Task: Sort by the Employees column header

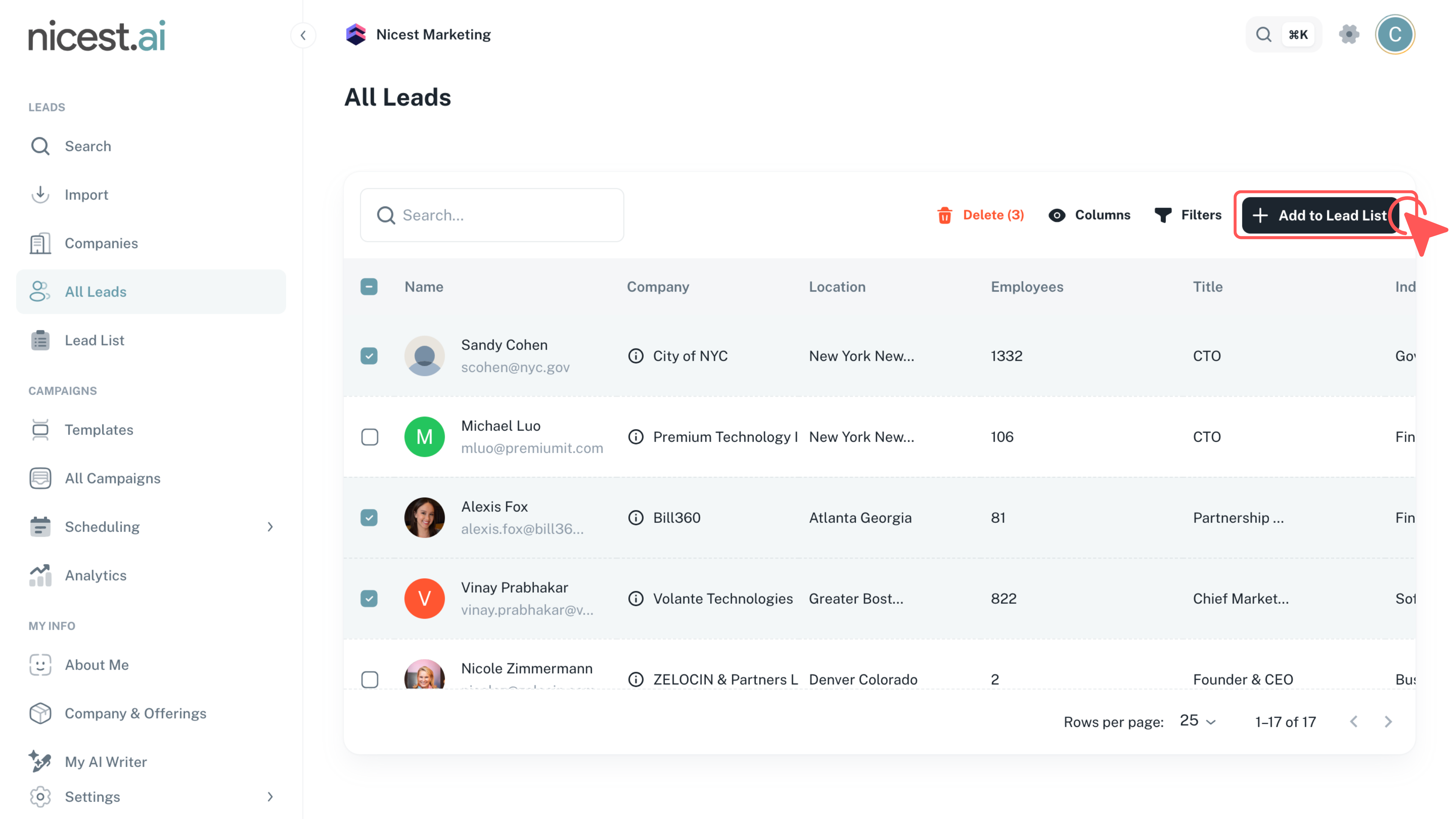Action: pos(1027,287)
